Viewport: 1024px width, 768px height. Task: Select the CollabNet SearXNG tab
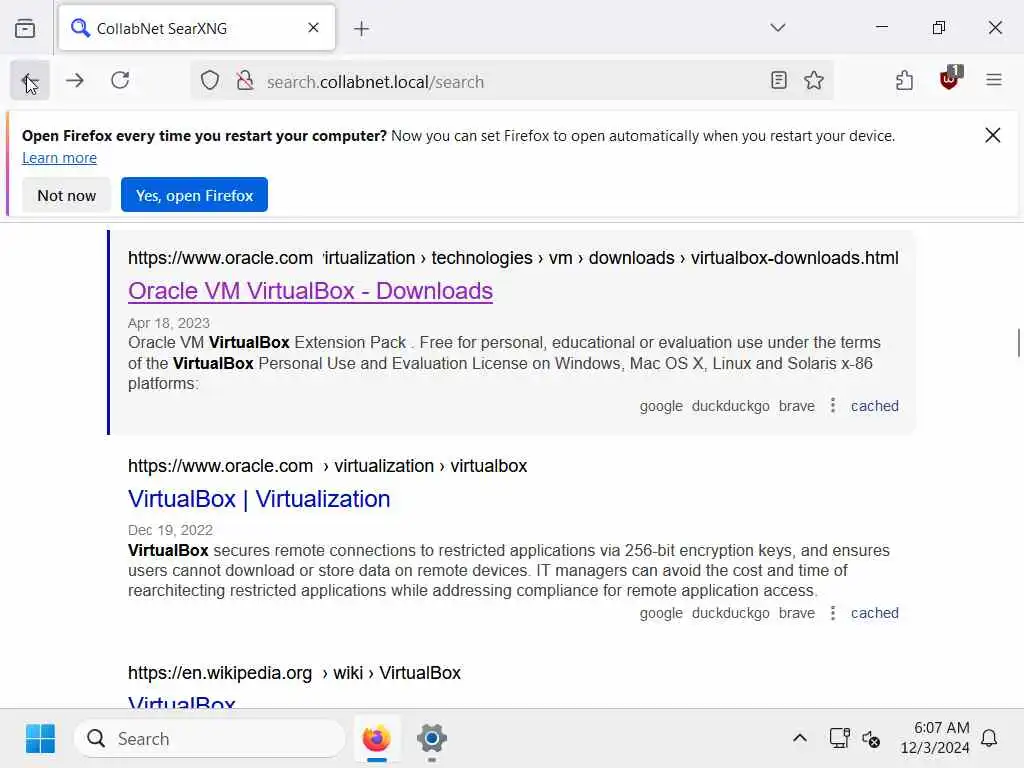coord(197,28)
